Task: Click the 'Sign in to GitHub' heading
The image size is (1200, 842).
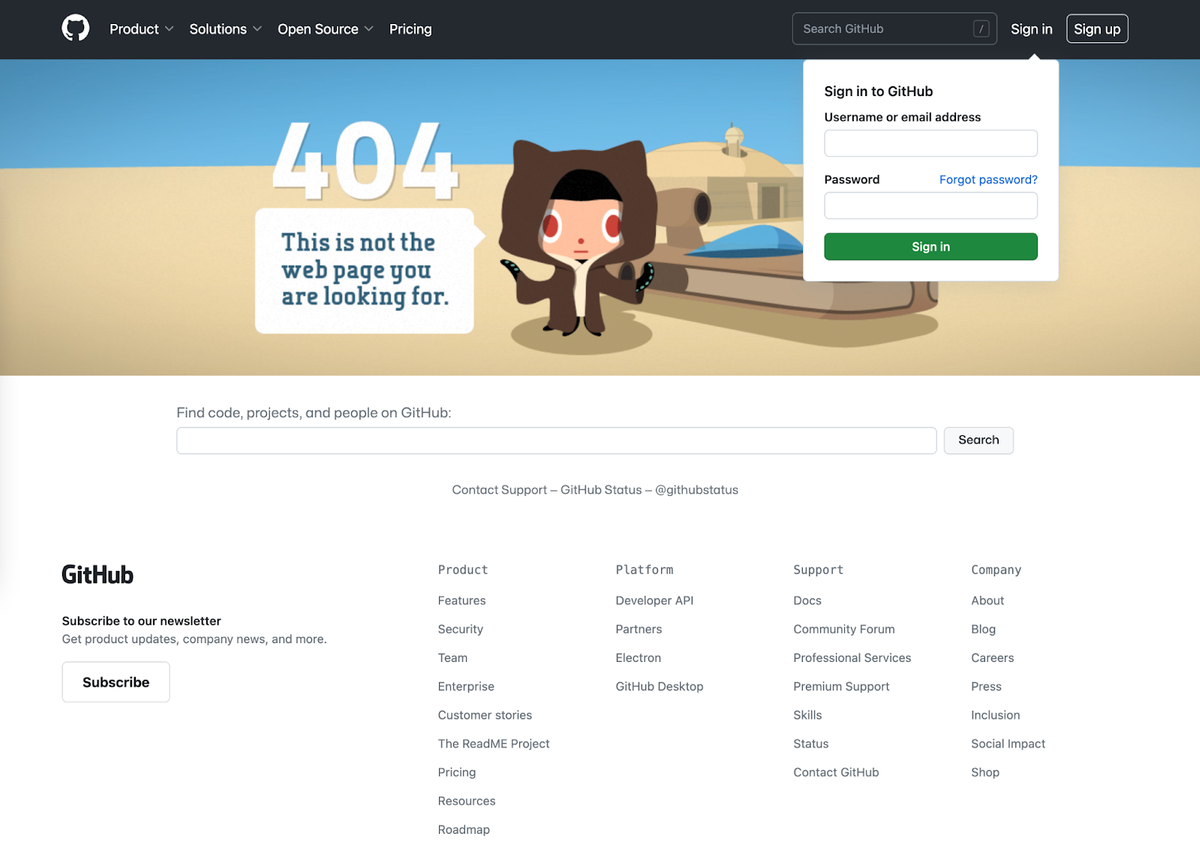Action: [x=879, y=91]
